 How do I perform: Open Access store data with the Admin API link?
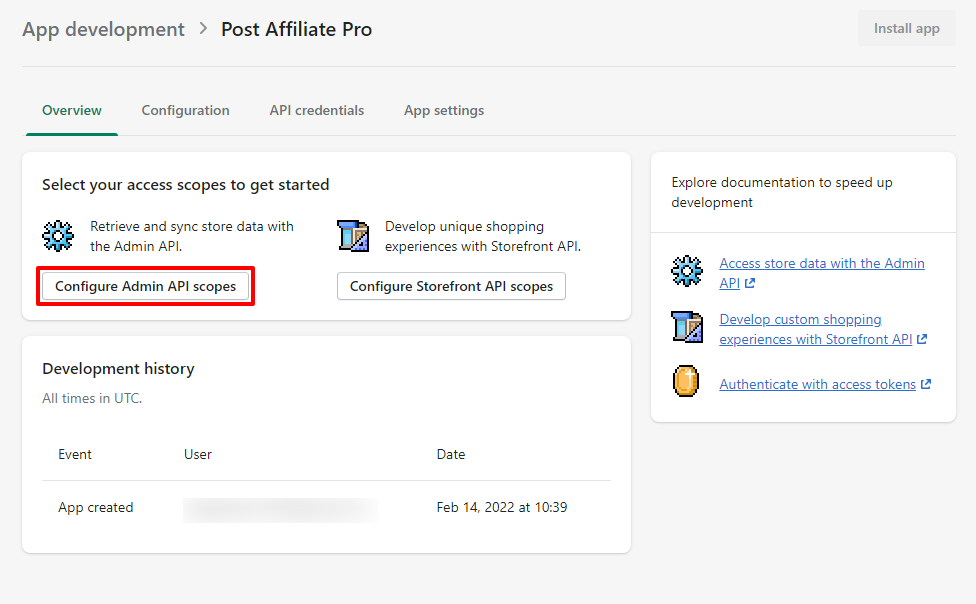pyautogui.click(x=821, y=264)
